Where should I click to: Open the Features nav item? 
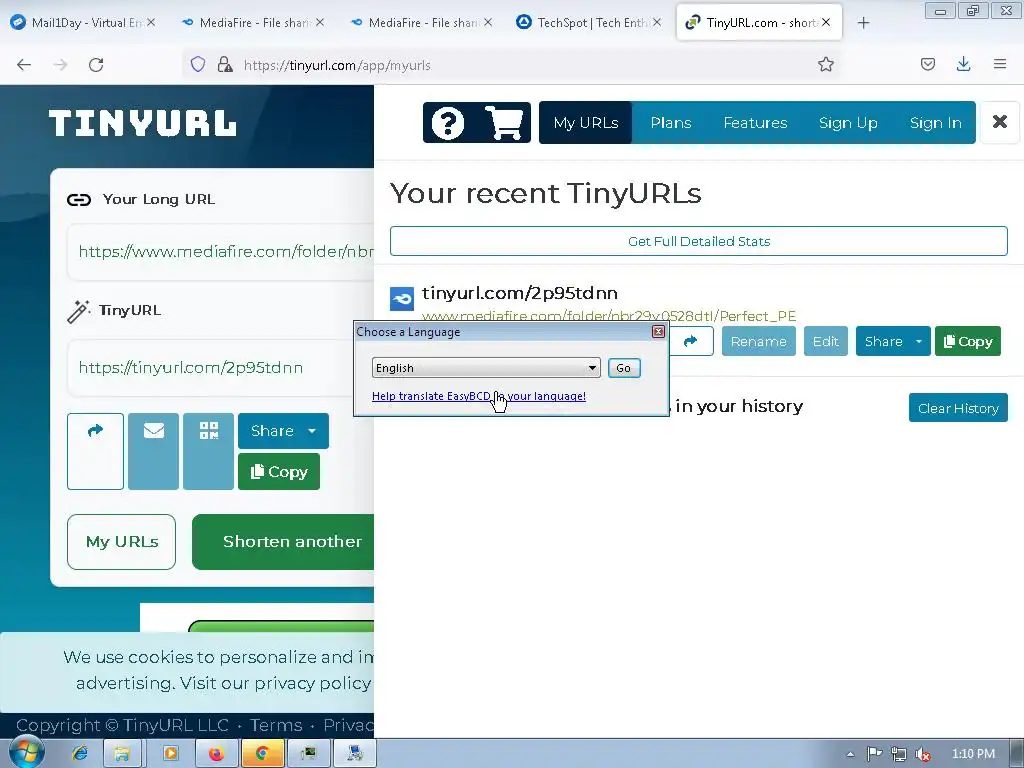755,123
